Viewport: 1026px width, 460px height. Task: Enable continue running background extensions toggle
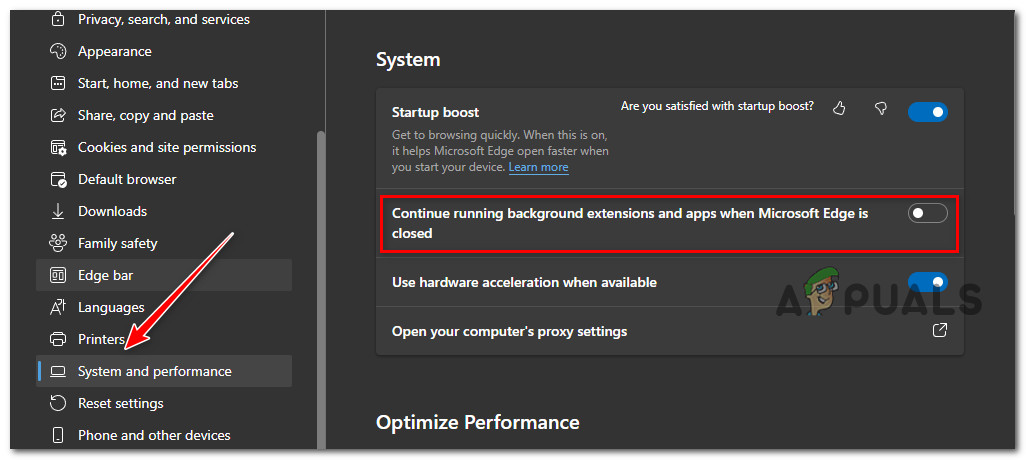tap(927, 212)
